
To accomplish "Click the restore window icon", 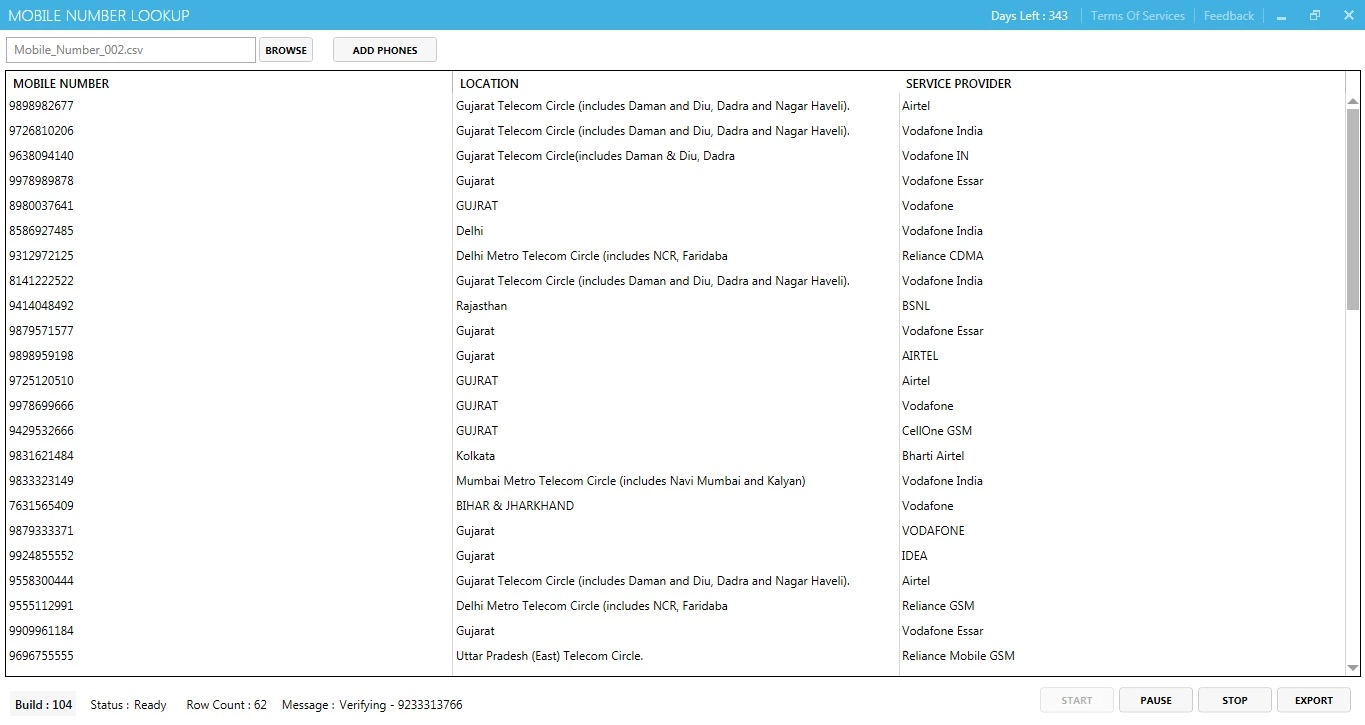I will point(1314,16).
